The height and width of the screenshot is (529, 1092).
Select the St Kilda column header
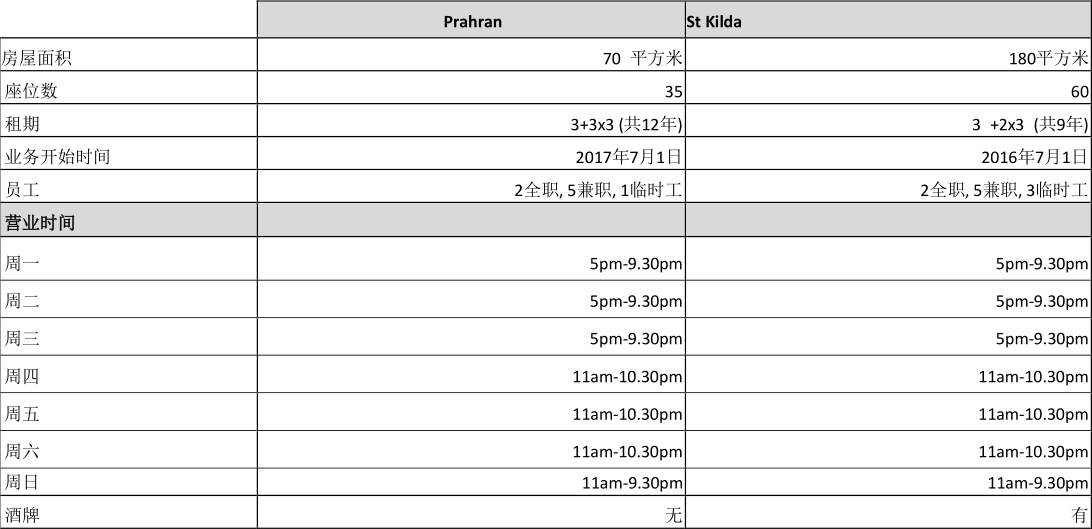click(714, 21)
